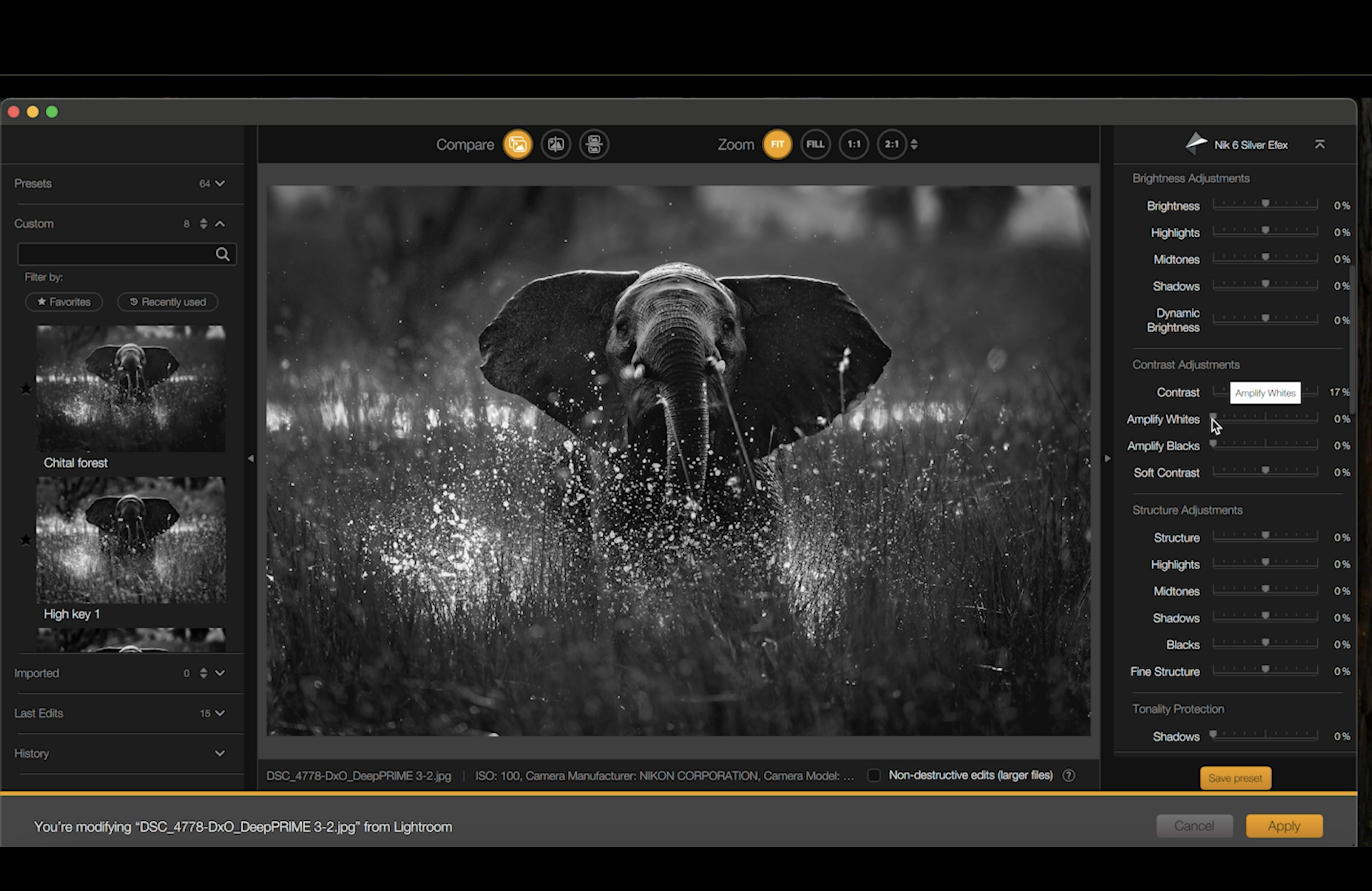The height and width of the screenshot is (891, 1372).
Task: Set zoom to FILL
Action: point(815,145)
